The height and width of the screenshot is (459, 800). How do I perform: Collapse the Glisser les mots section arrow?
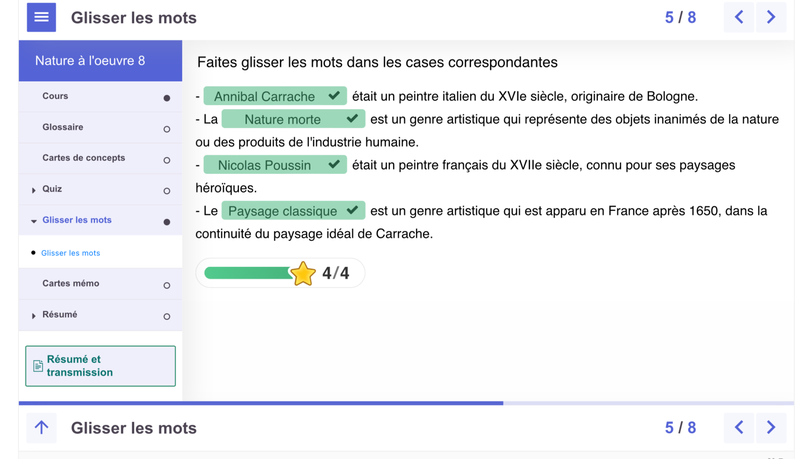34,221
